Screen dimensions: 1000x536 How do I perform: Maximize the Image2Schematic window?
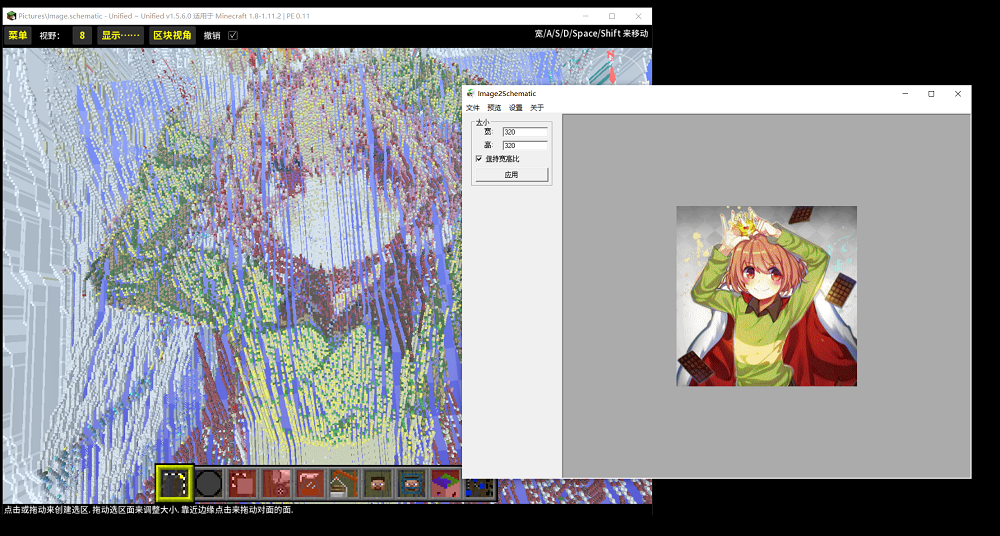931,94
